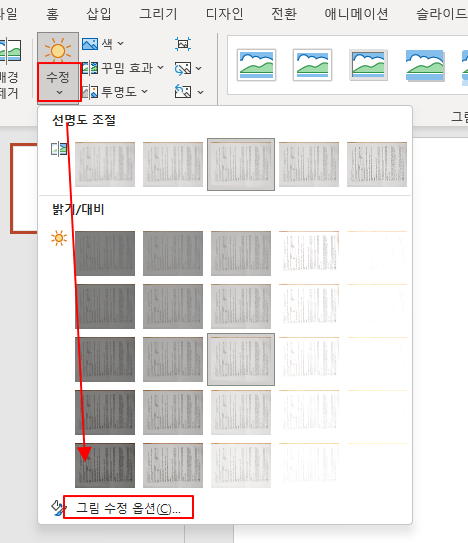Select the fifth sharpness preset (sharpest)
The image size is (468, 543).
point(377,164)
